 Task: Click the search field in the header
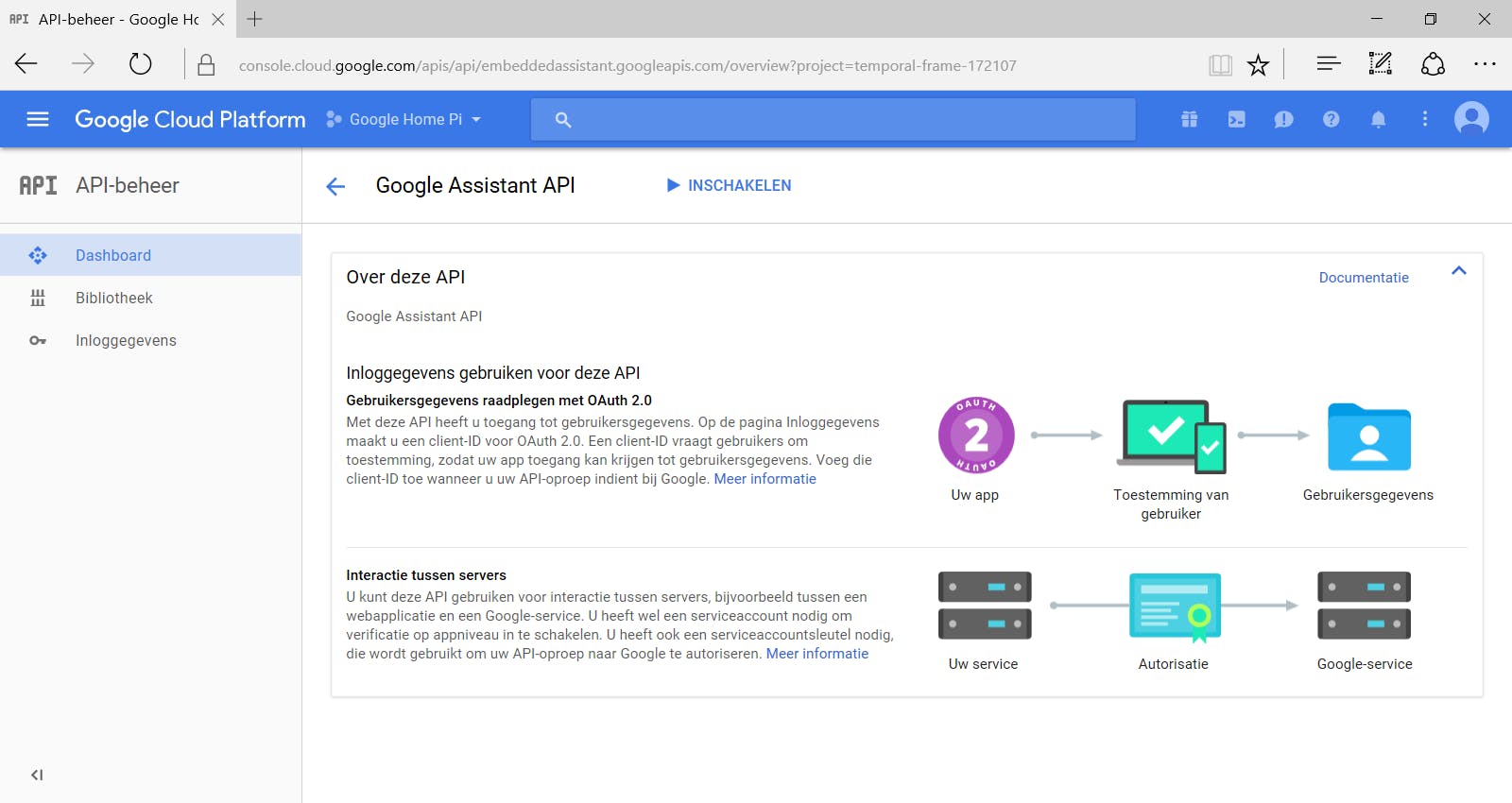pos(833,119)
